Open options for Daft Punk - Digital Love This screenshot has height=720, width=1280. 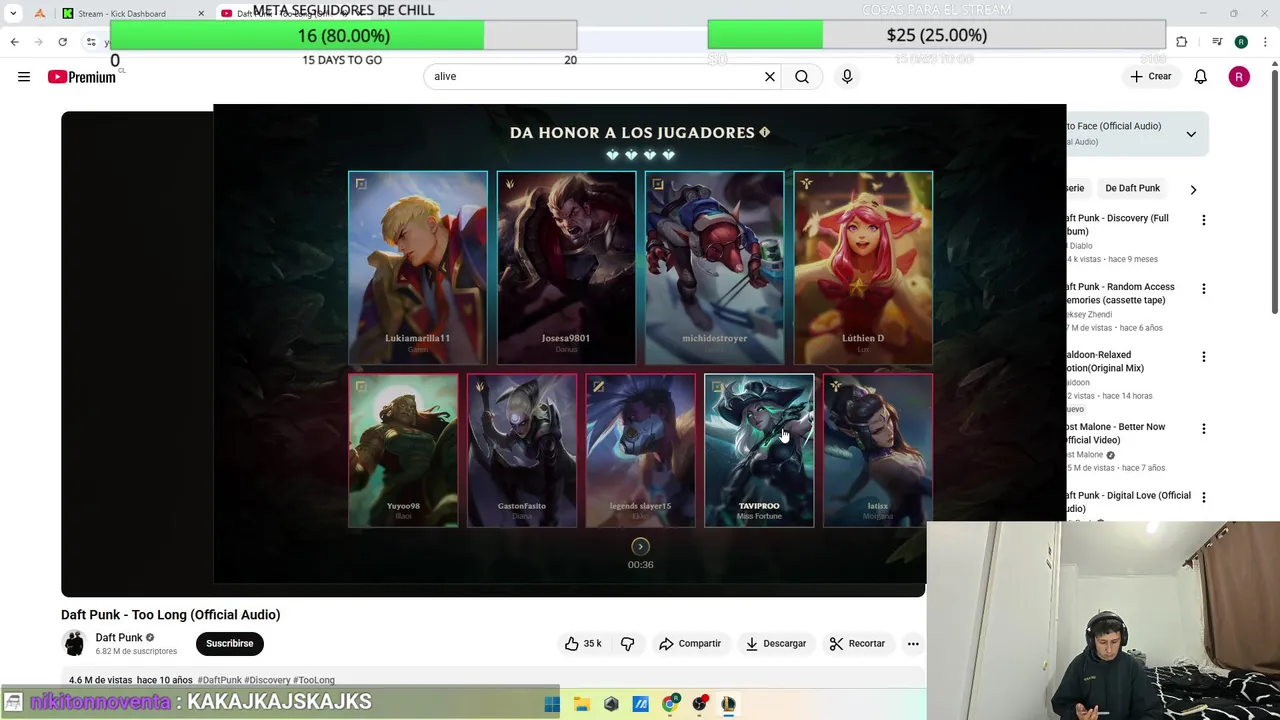click(1203, 497)
